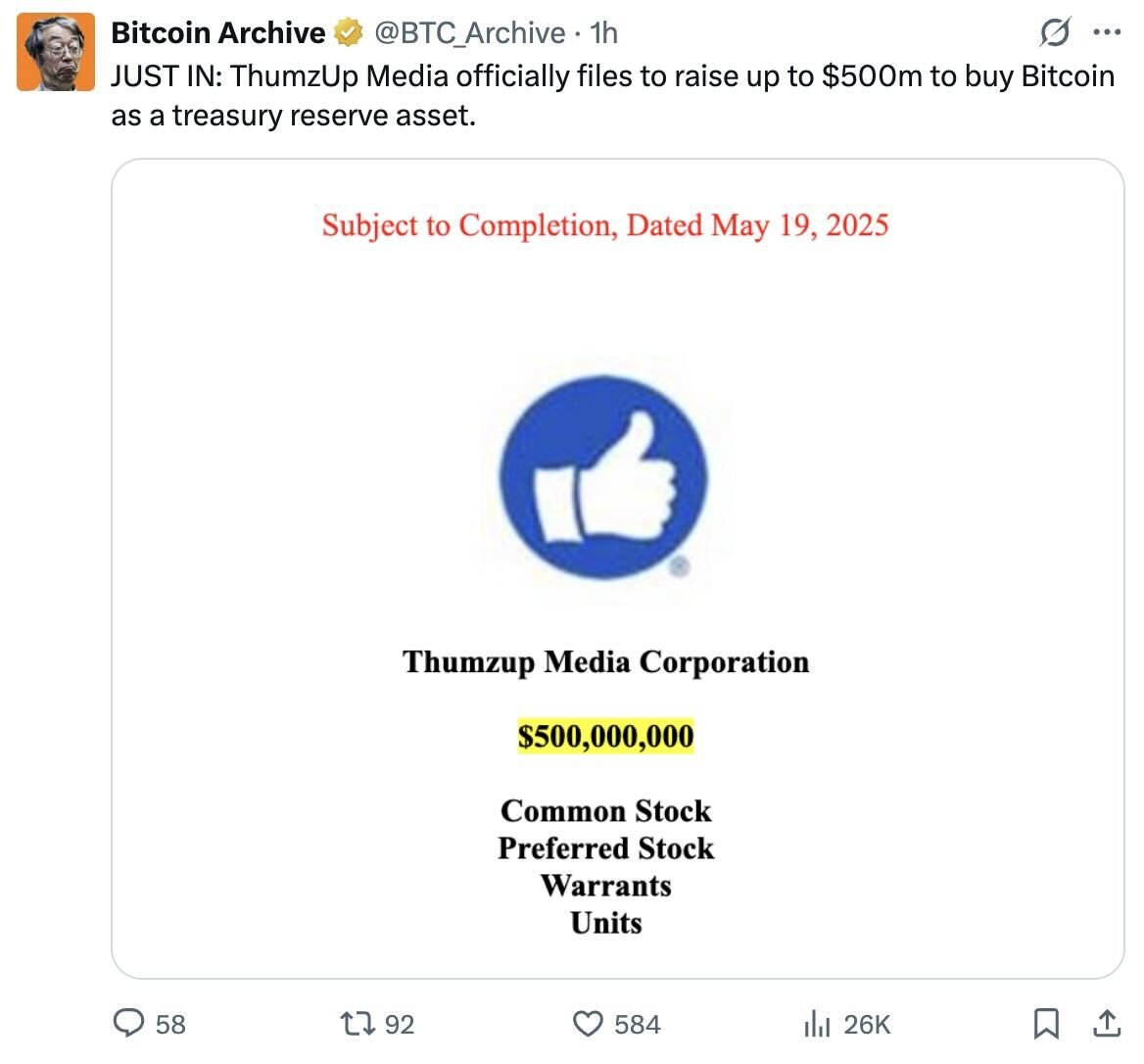Open the embedded filing image

click(617, 568)
